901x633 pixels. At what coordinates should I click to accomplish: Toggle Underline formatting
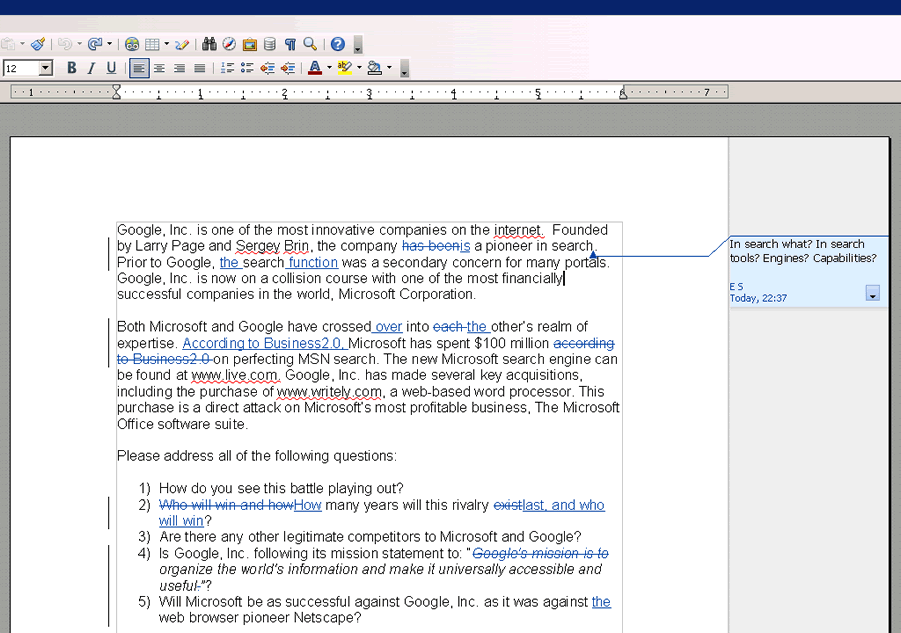[x=111, y=68]
